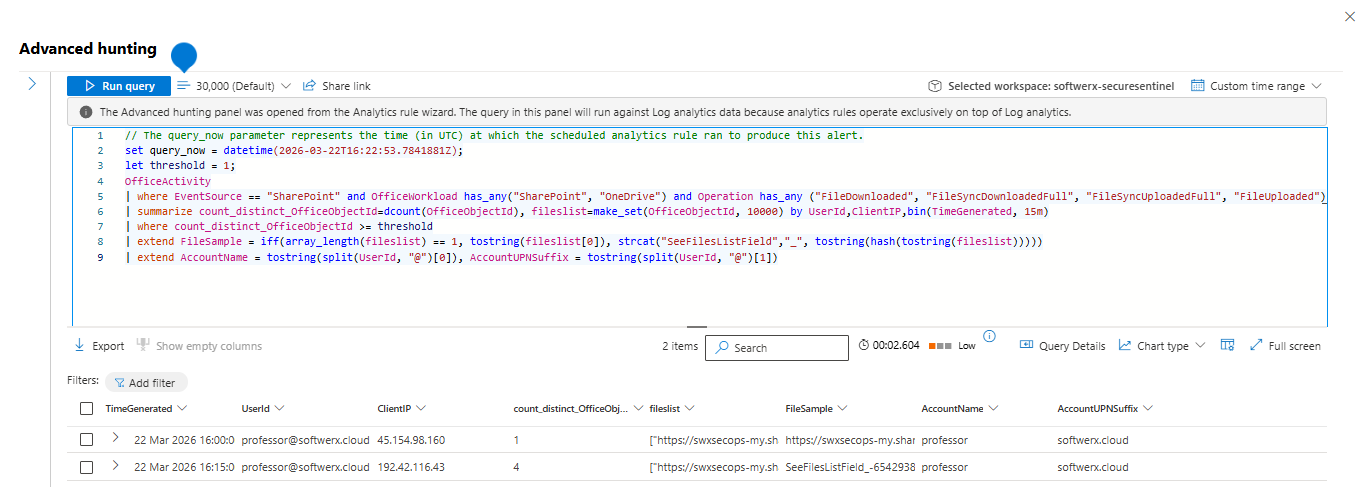Click the count value 4 cell
The image size is (1364, 487).
pos(516,467)
